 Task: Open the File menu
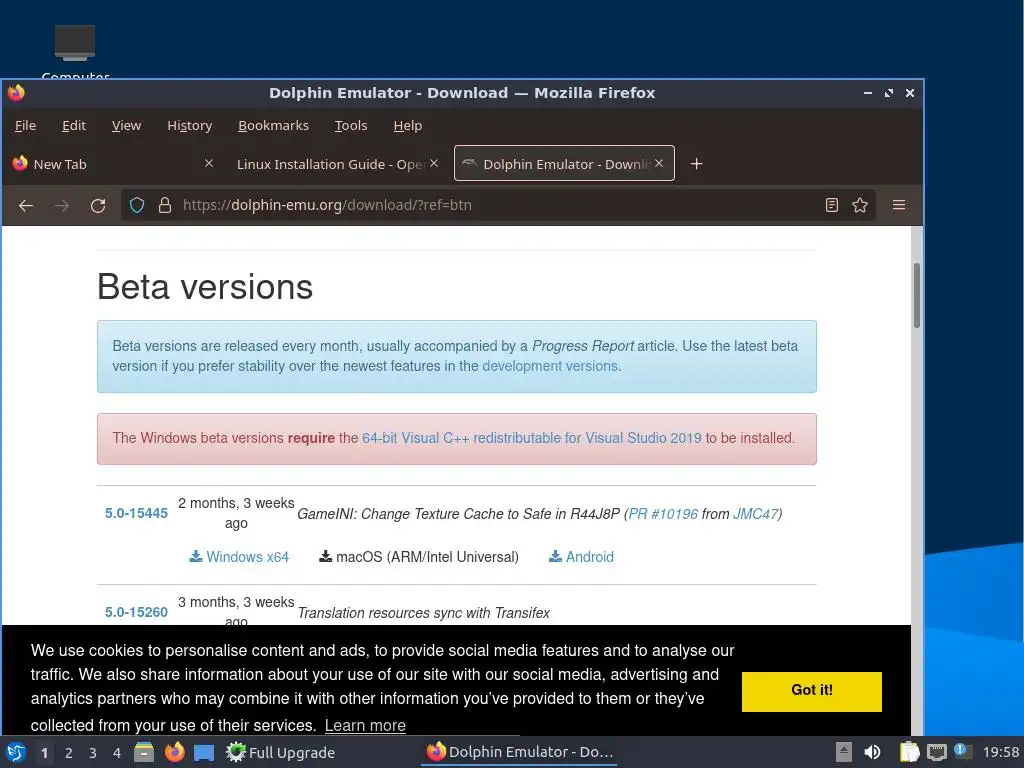pos(25,125)
